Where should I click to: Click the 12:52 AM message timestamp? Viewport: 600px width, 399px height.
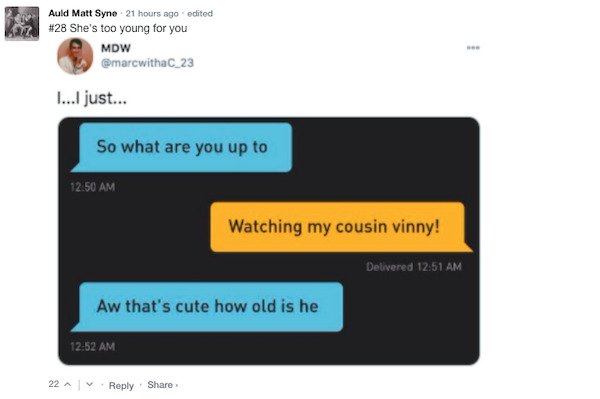(93, 347)
